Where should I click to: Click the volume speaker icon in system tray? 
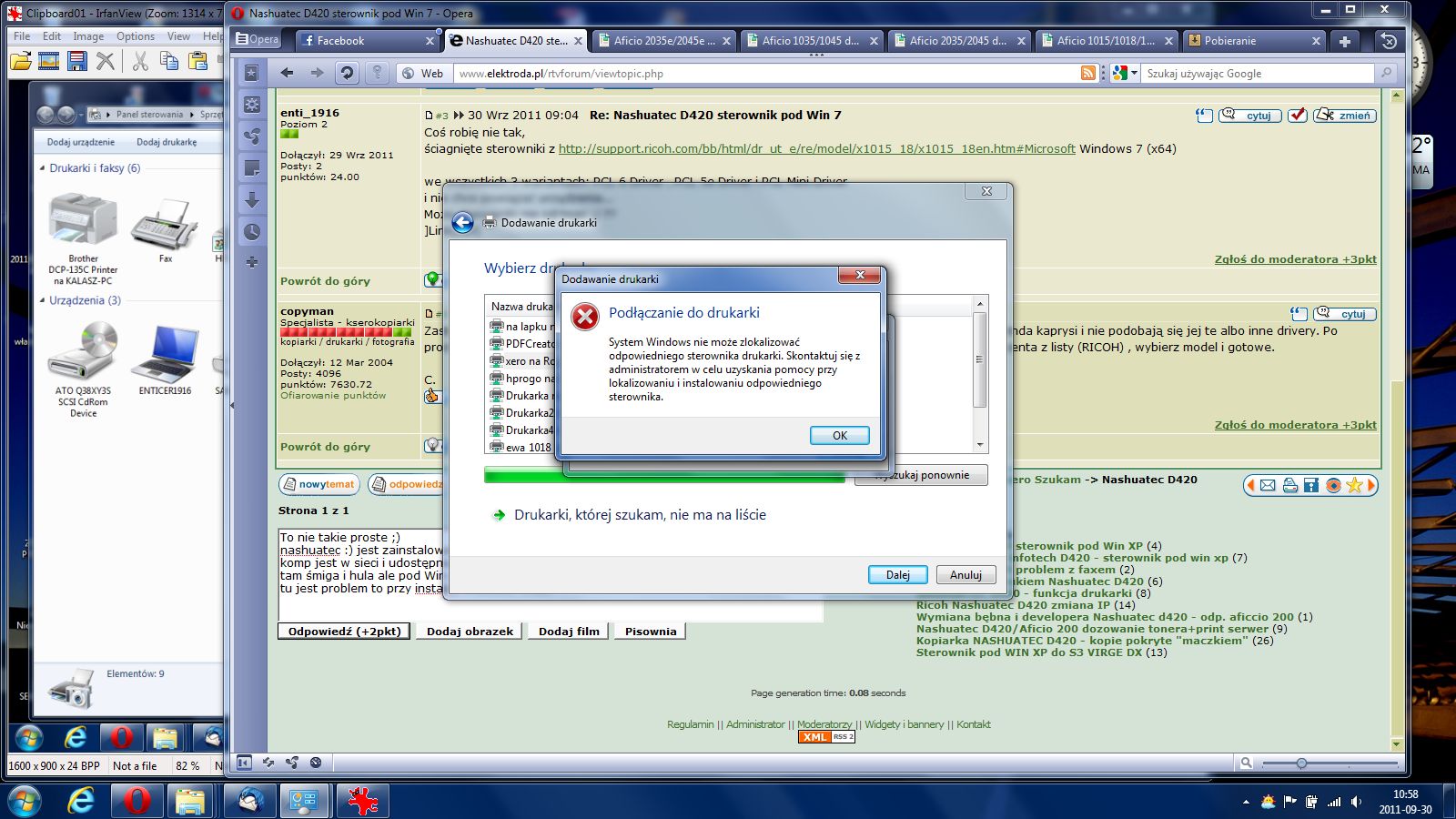point(1357,802)
